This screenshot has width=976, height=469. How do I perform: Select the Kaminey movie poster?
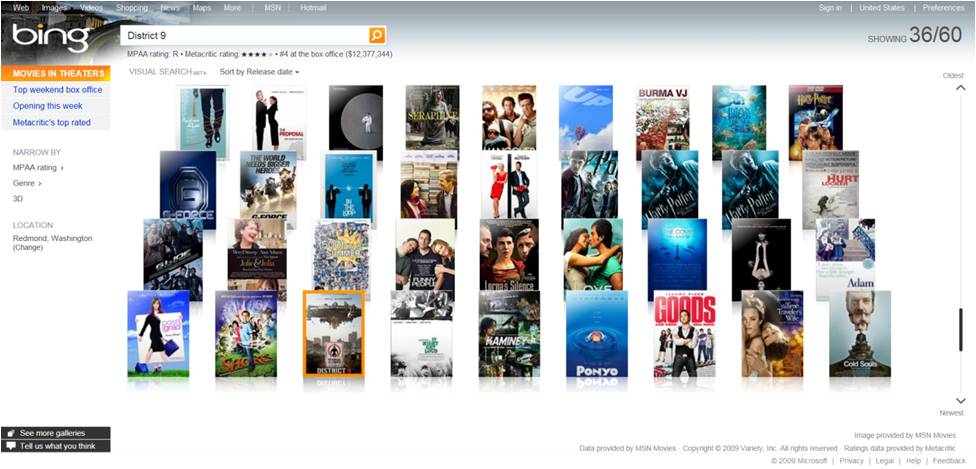pyautogui.click(x=509, y=333)
